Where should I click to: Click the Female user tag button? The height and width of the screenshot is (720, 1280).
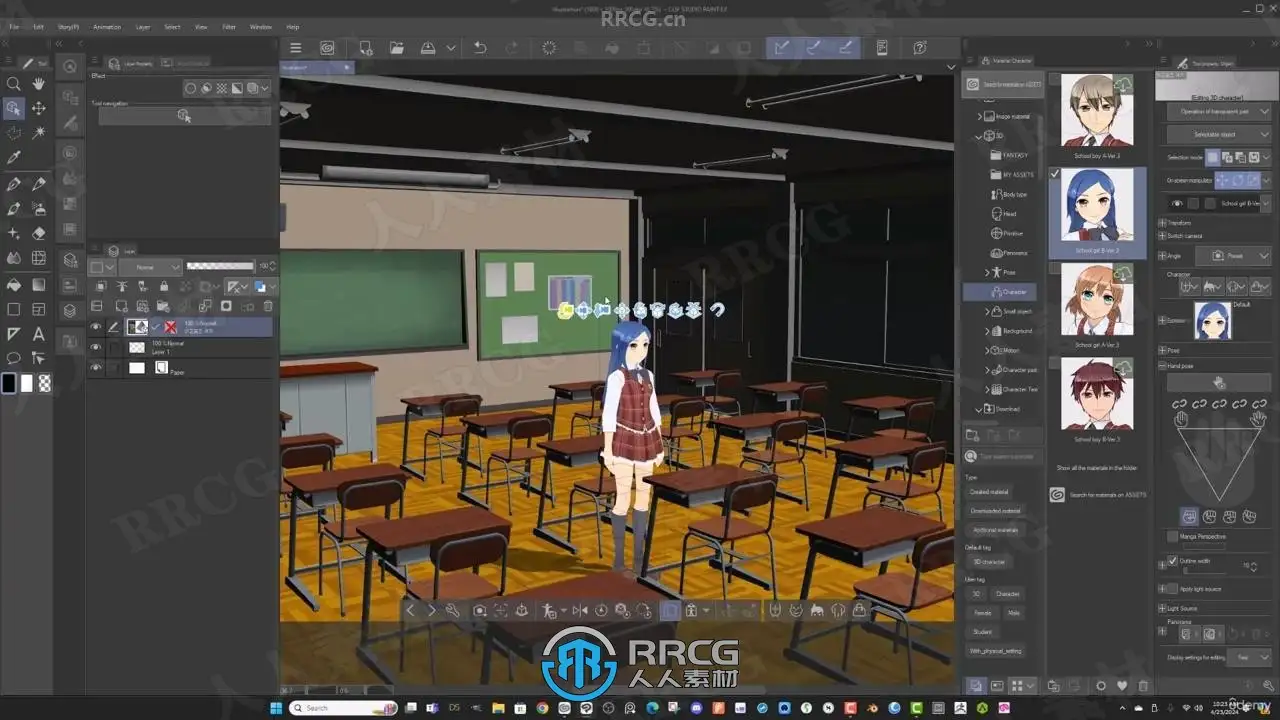click(982, 613)
